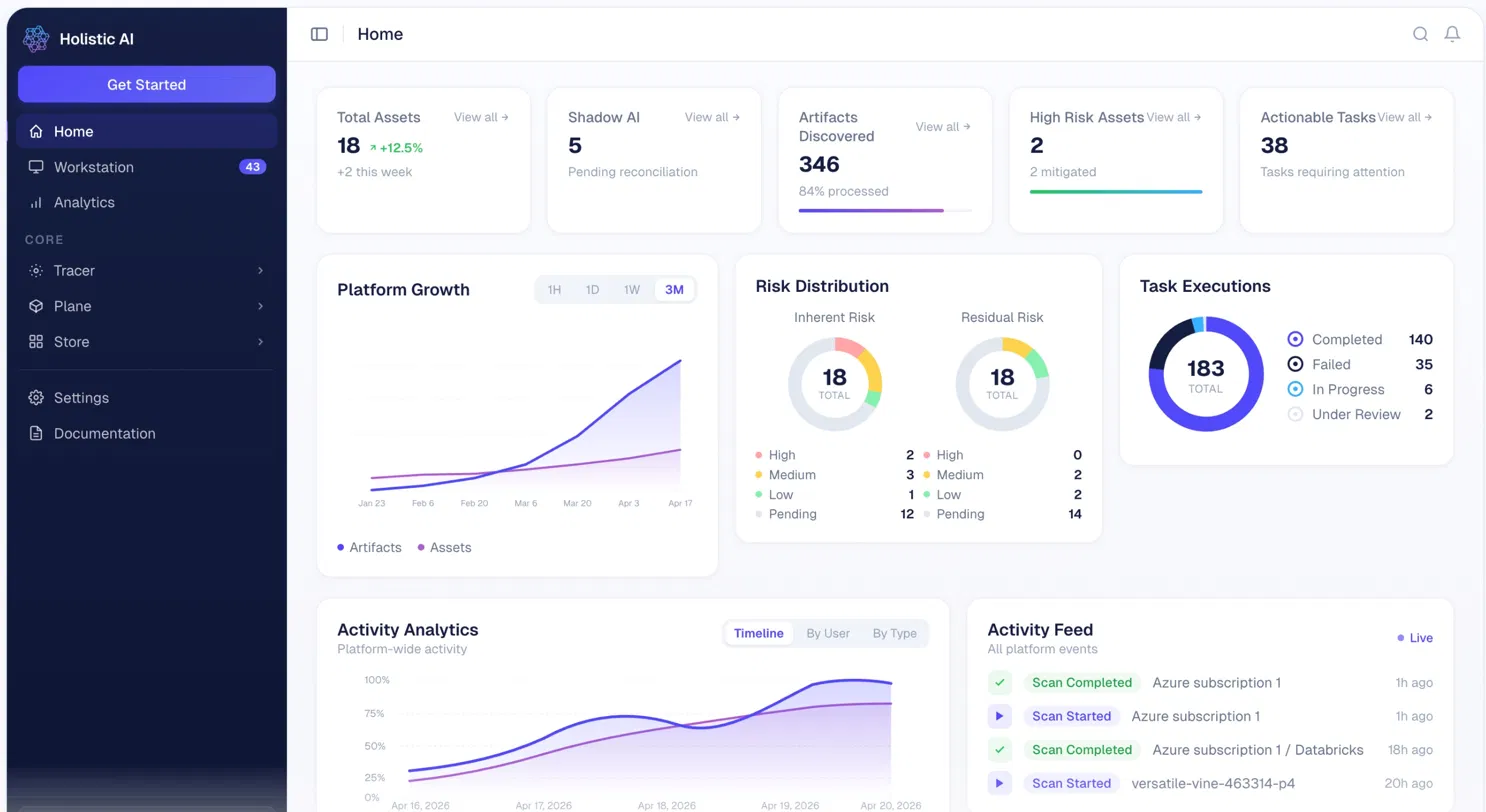The height and width of the screenshot is (812, 1486).
Task: Click the Failed status ring icon
Action: click(1295, 364)
